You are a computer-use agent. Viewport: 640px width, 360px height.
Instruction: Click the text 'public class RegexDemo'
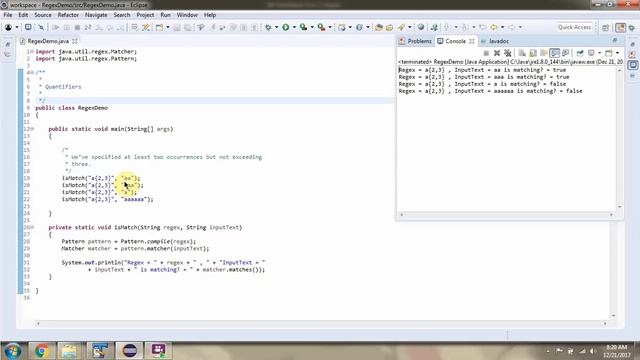[x=71, y=108]
